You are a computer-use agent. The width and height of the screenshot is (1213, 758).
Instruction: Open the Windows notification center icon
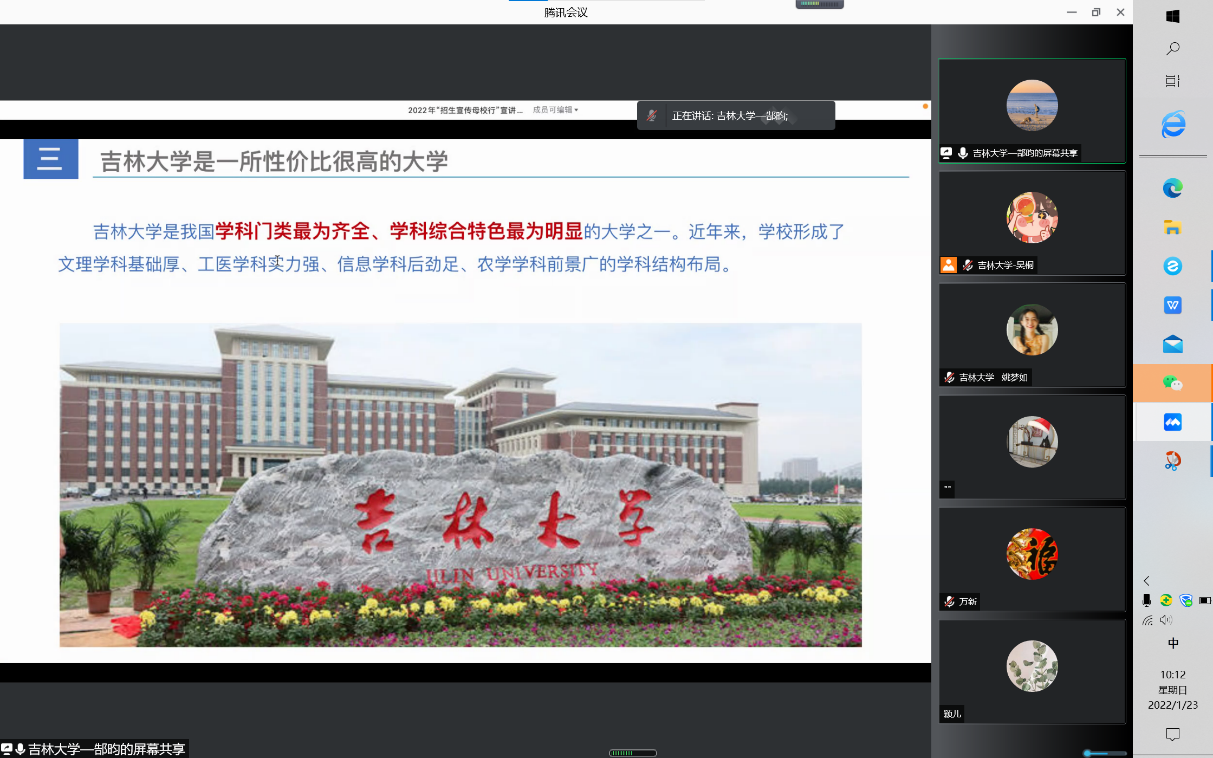point(1173,734)
